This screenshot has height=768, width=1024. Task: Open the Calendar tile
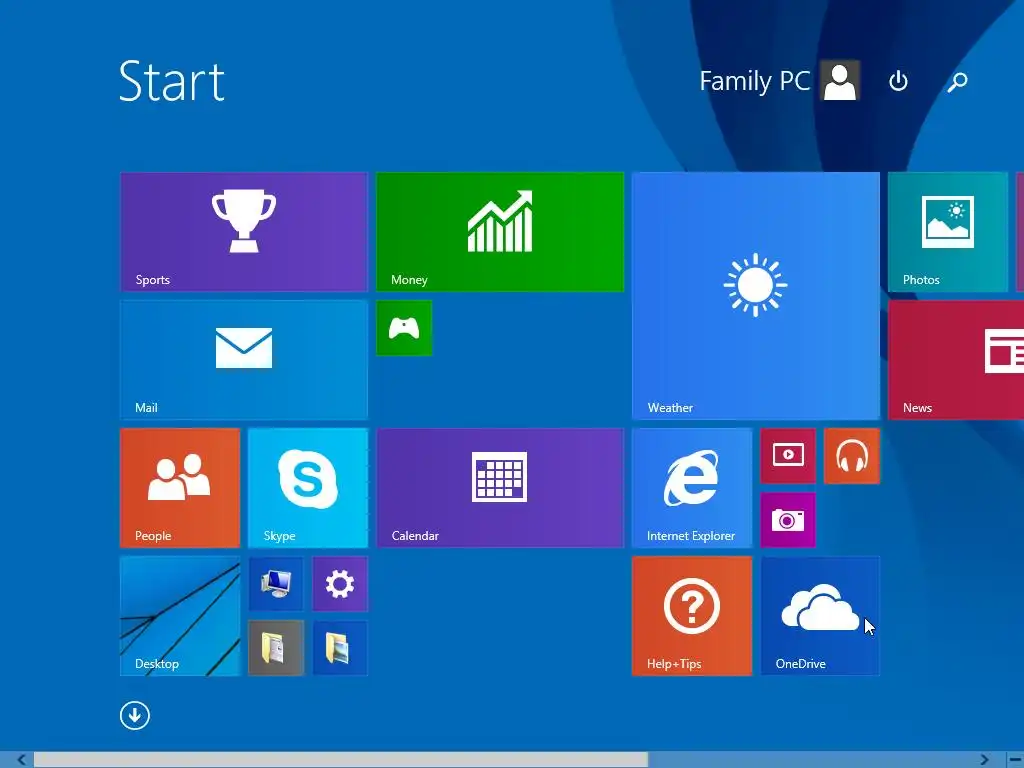click(500, 488)
